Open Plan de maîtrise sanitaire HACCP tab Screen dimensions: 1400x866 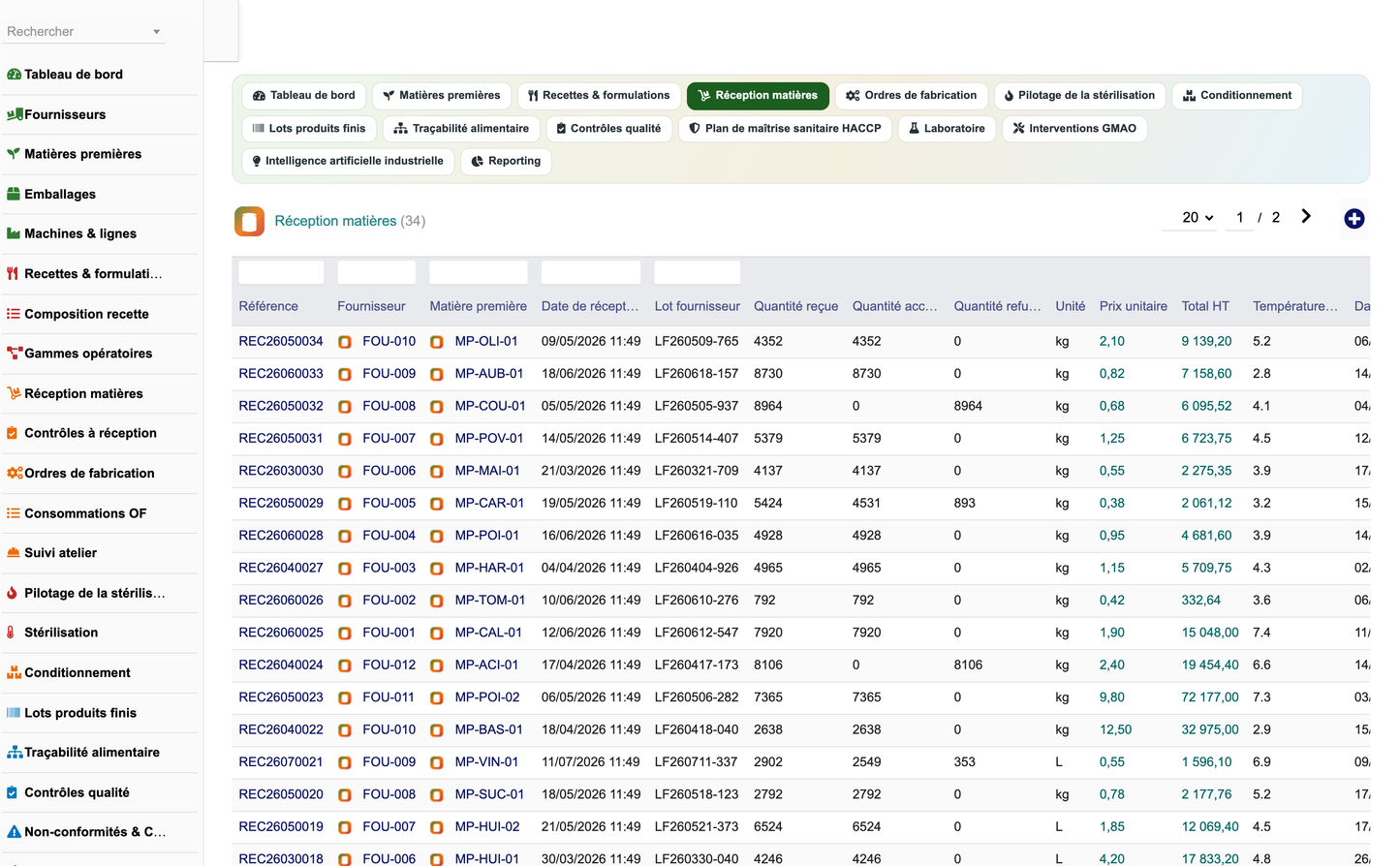(785, 129)
